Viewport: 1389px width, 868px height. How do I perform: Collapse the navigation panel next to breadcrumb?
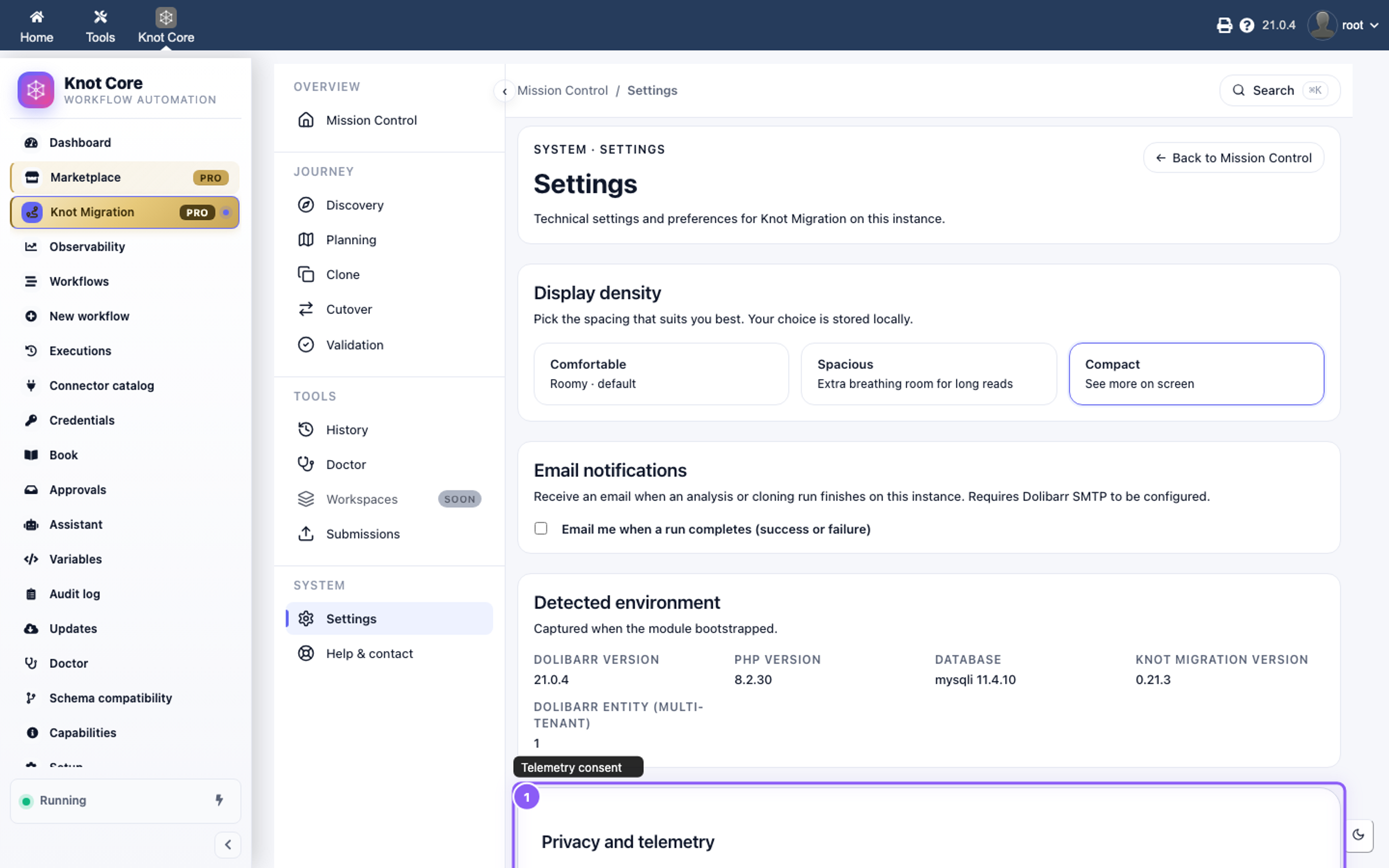click(504, 91)
